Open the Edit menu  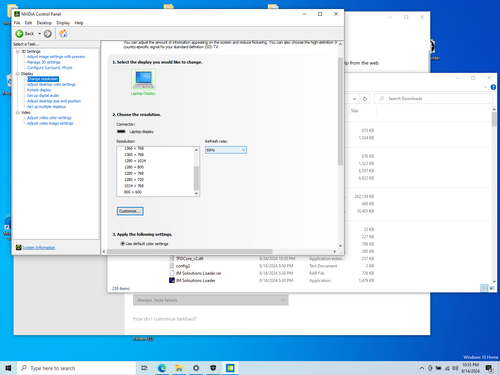(x=28, y=23)
